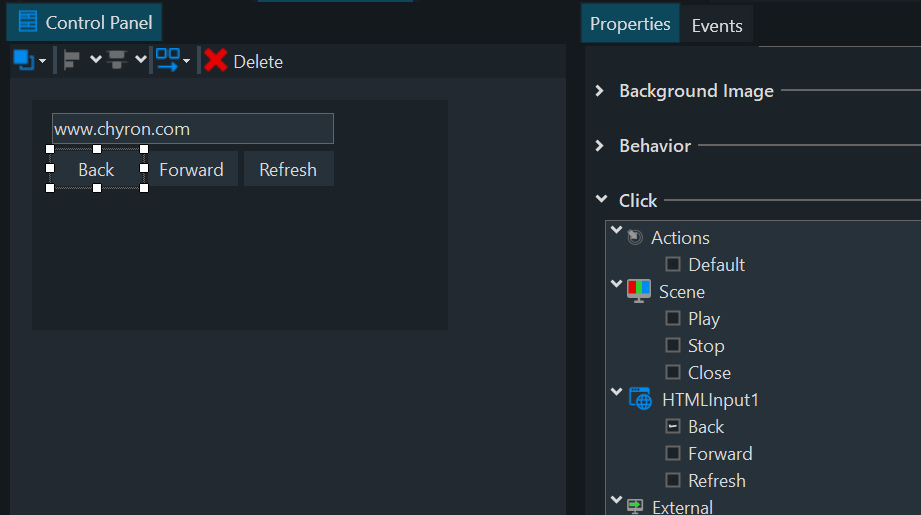This screenshot has height=515, width=921.
Task: Click the Control Panel icon in title tab
Action: point(28,22)
